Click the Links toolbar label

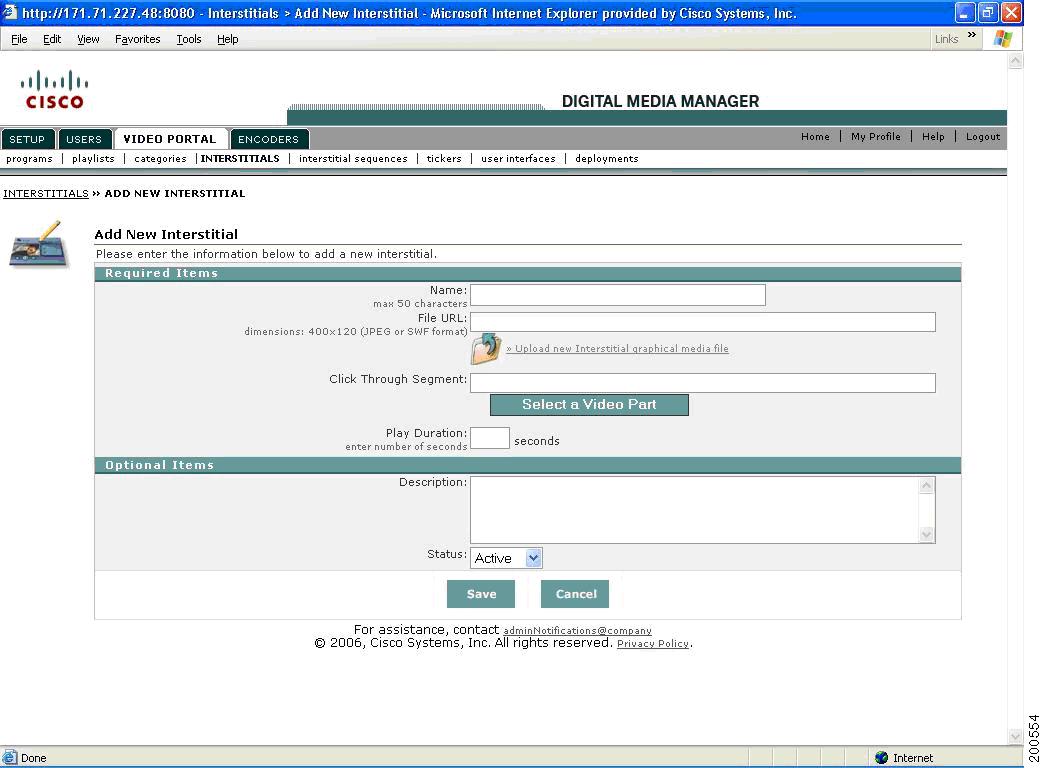946,39
